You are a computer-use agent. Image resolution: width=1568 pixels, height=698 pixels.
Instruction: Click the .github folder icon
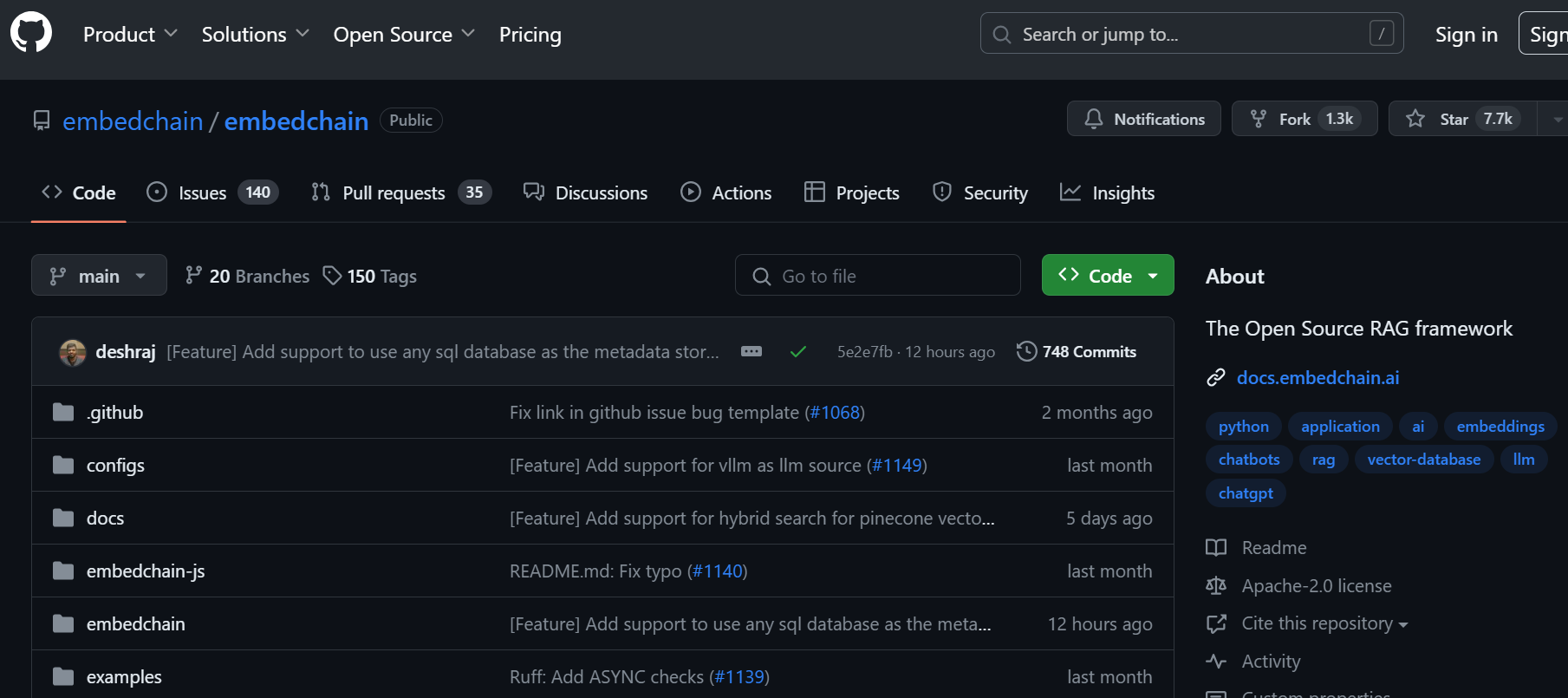tap(63, 412)
